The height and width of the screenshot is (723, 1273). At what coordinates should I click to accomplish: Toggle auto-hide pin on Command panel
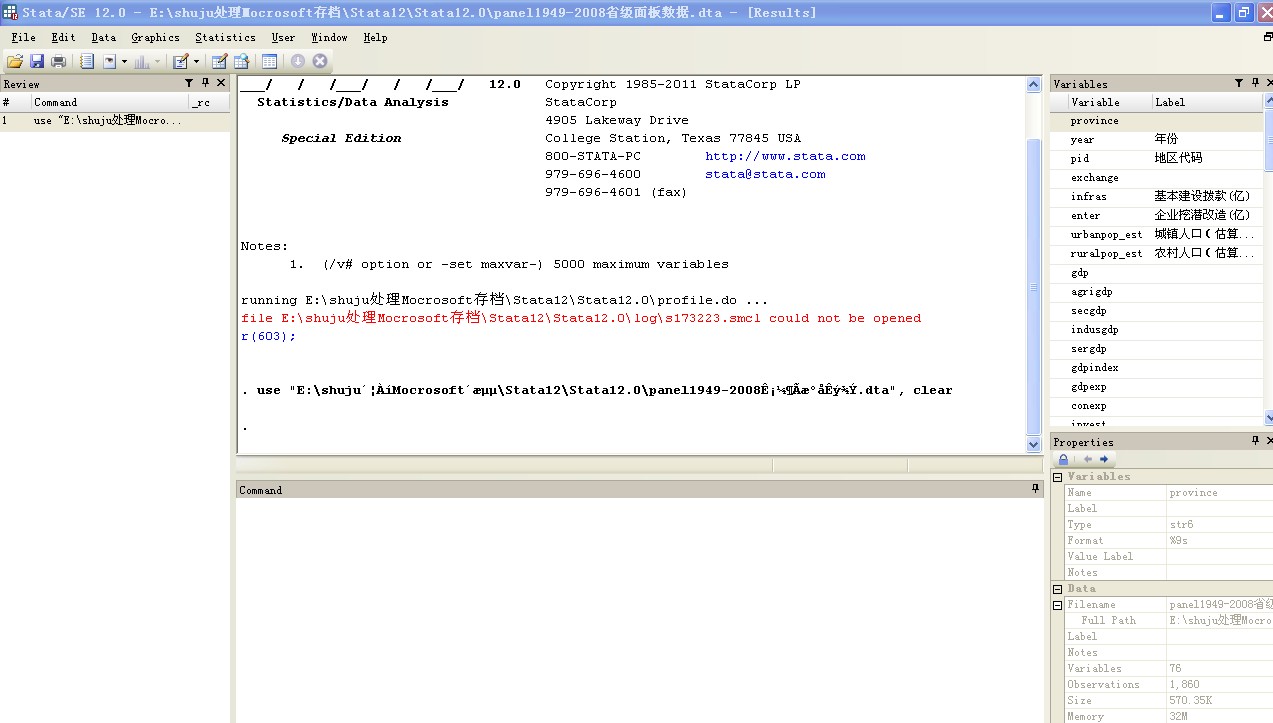pyautogui.click(x=1036, y=489)
